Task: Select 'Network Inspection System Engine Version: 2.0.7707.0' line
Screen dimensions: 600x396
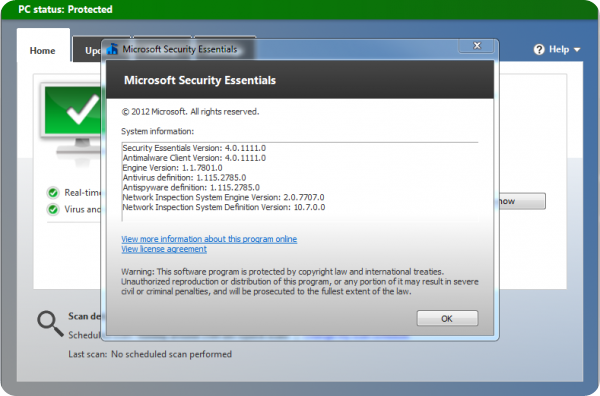Action: tap(223, 197)
